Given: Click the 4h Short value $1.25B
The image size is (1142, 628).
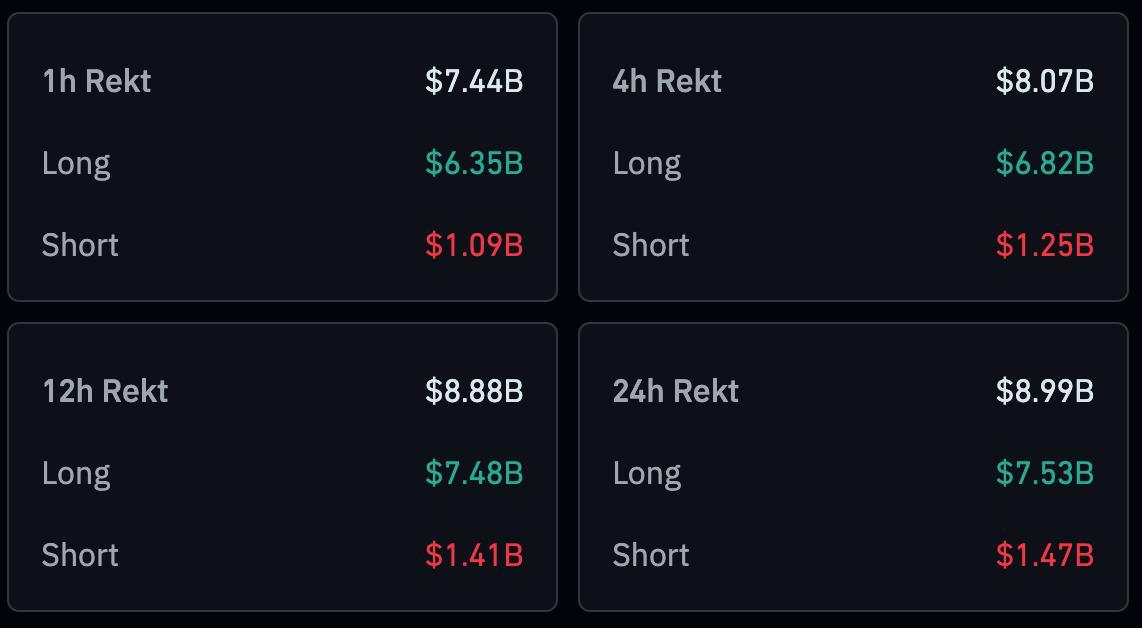Looking at the screenshot, I should pyautogui.click(x=1045, y=245).
